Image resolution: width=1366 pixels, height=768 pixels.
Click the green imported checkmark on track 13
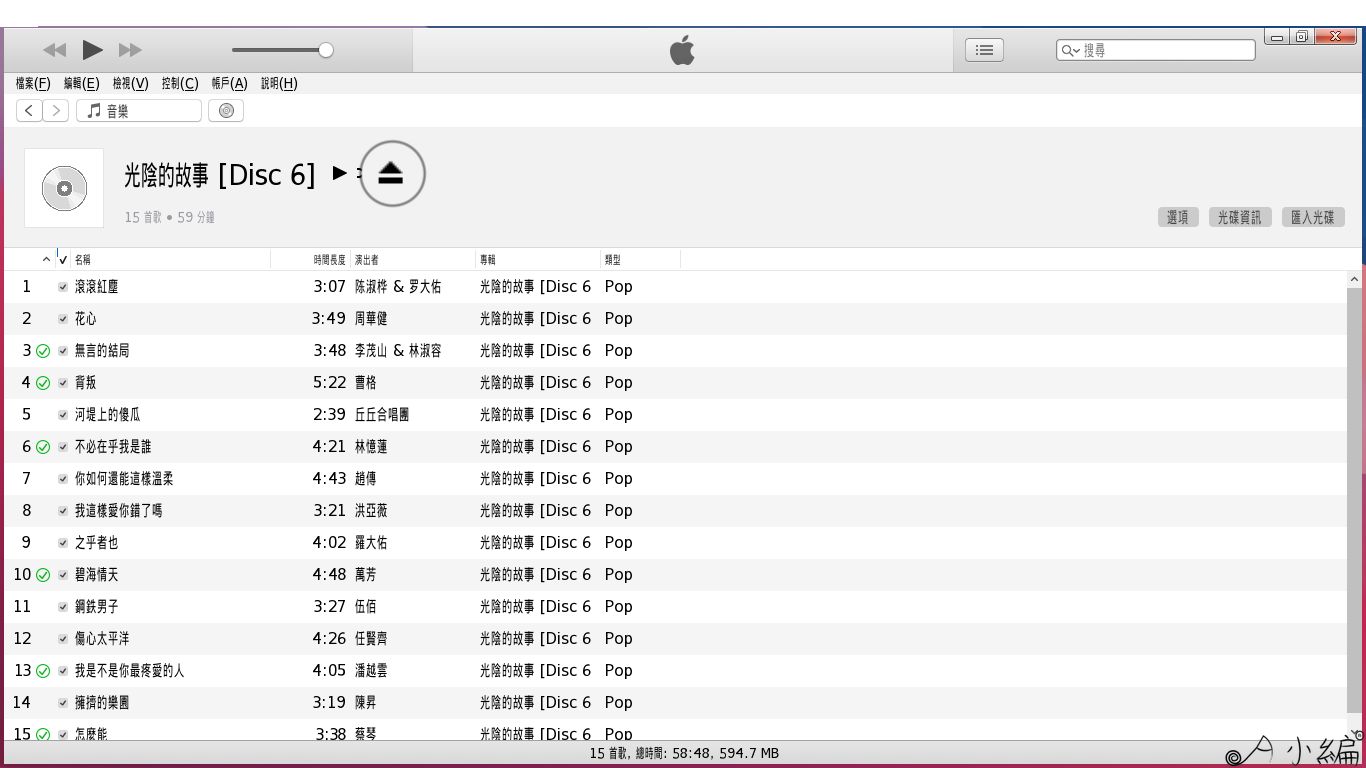point(43,671)
